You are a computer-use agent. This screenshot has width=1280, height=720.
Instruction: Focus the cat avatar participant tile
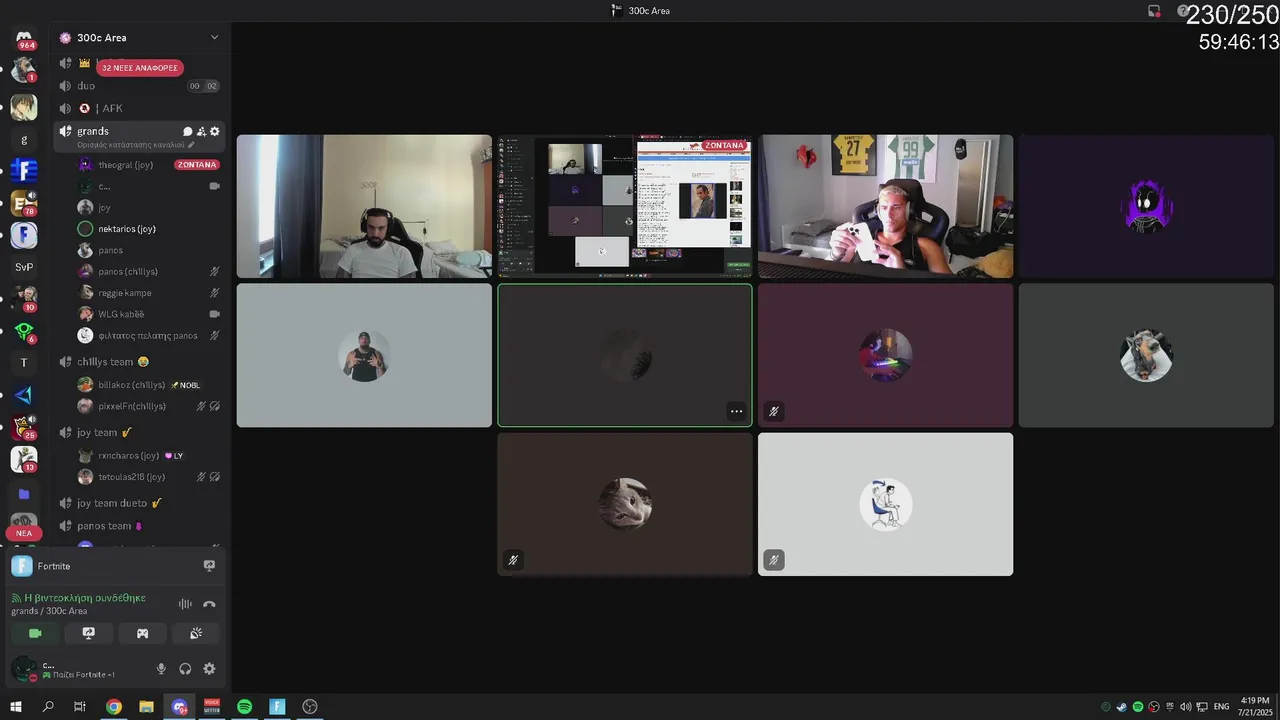[x=625, y=504]
